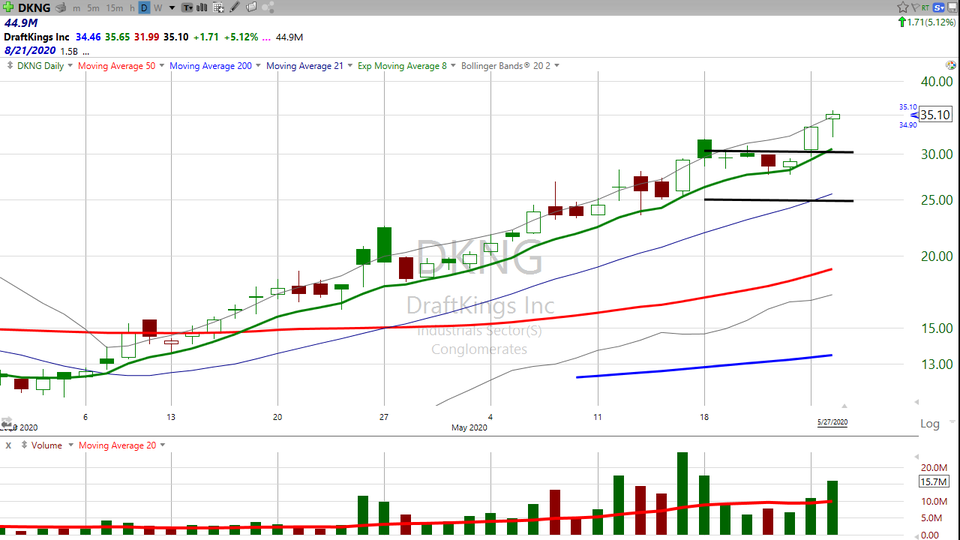Viewport: 960px width, 540px height.
Task: Select the 5m timeframe option
Action: [92, 8]
